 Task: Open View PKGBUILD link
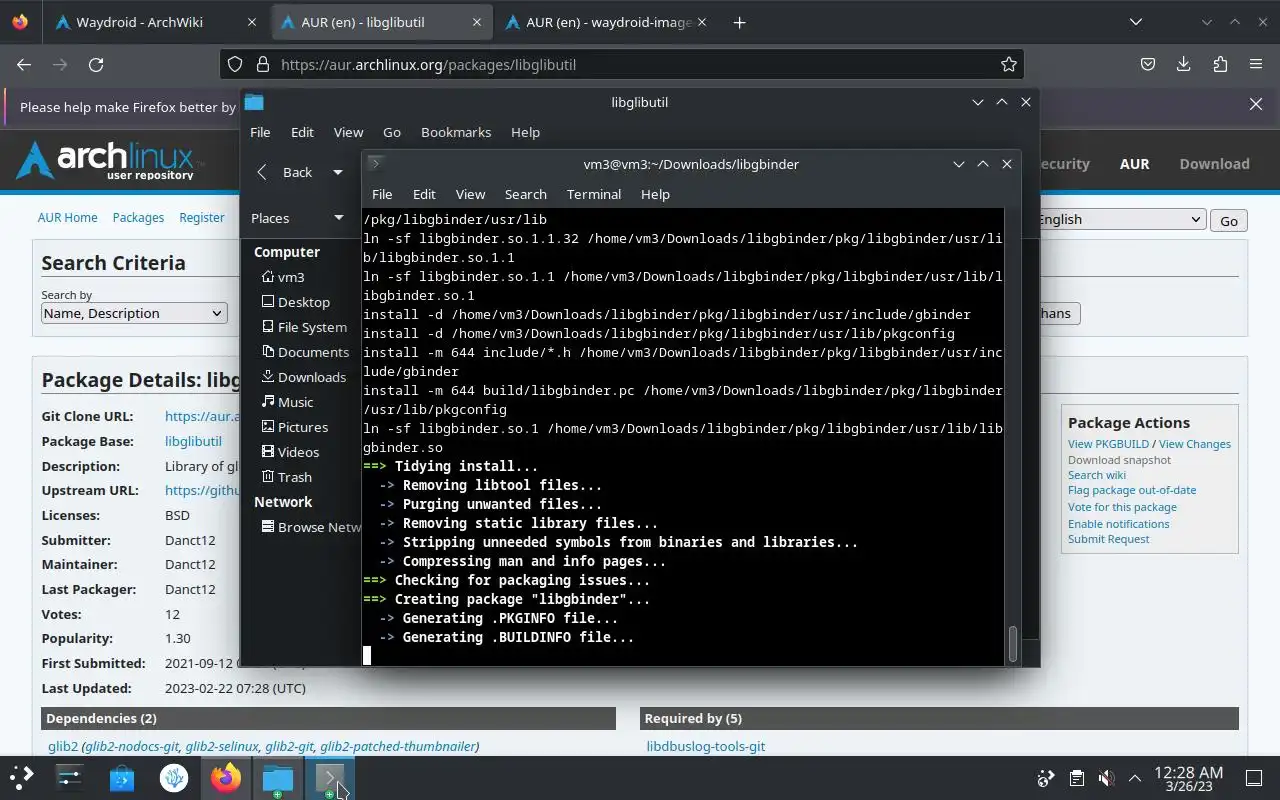1108,444
